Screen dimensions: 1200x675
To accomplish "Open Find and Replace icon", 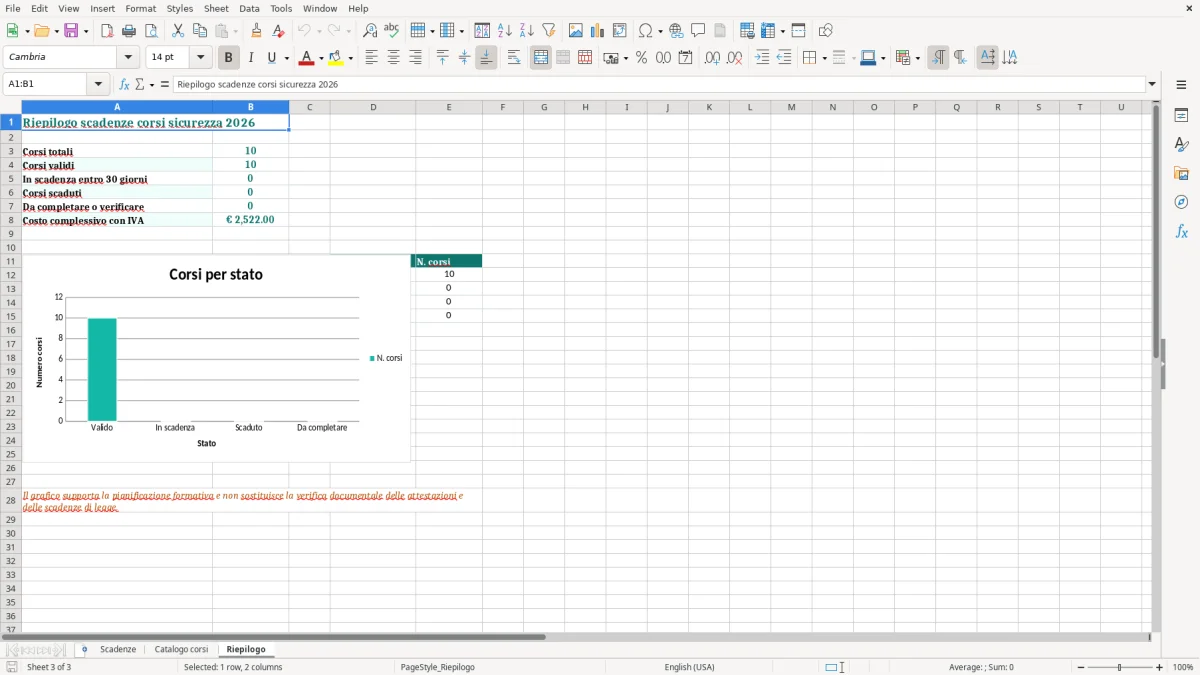I will [x=370, y=31].
